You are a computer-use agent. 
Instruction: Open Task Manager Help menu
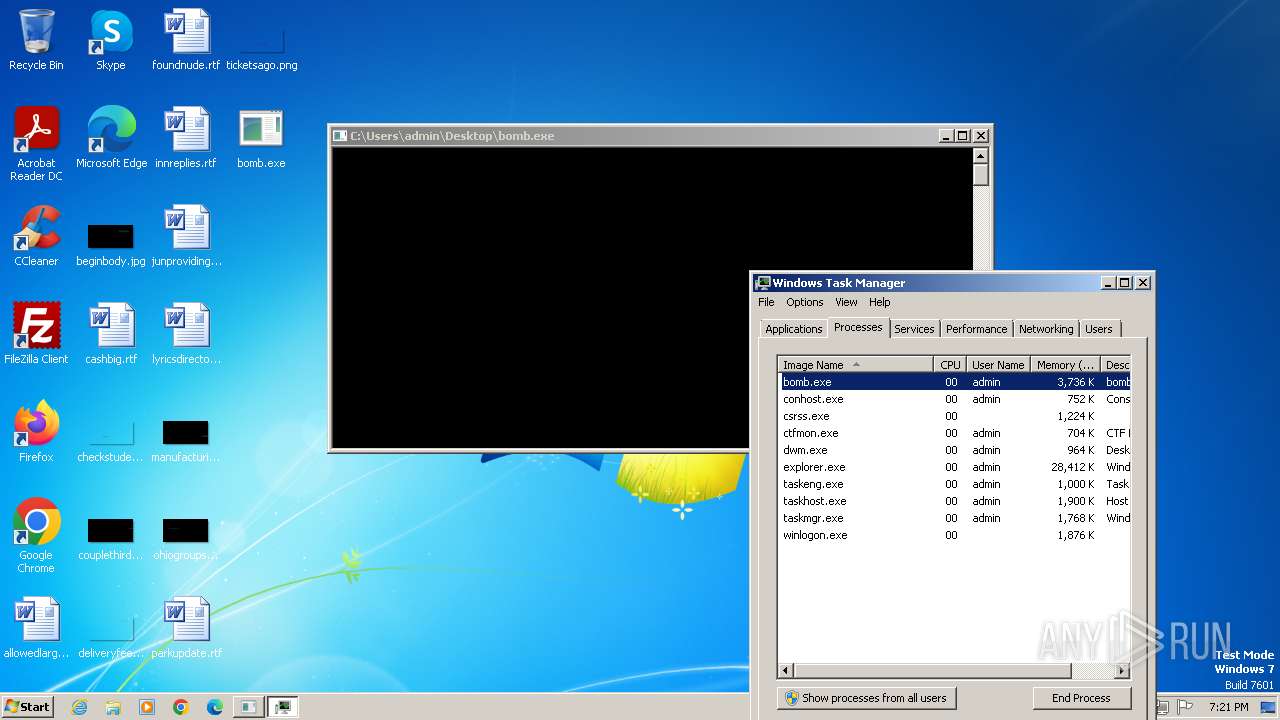click(x=879, y=302)
